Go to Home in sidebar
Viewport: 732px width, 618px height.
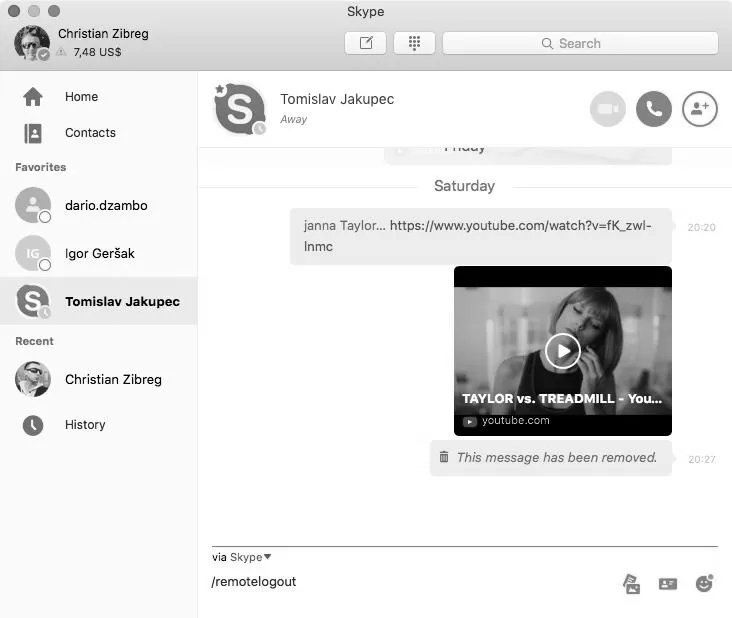99,97
